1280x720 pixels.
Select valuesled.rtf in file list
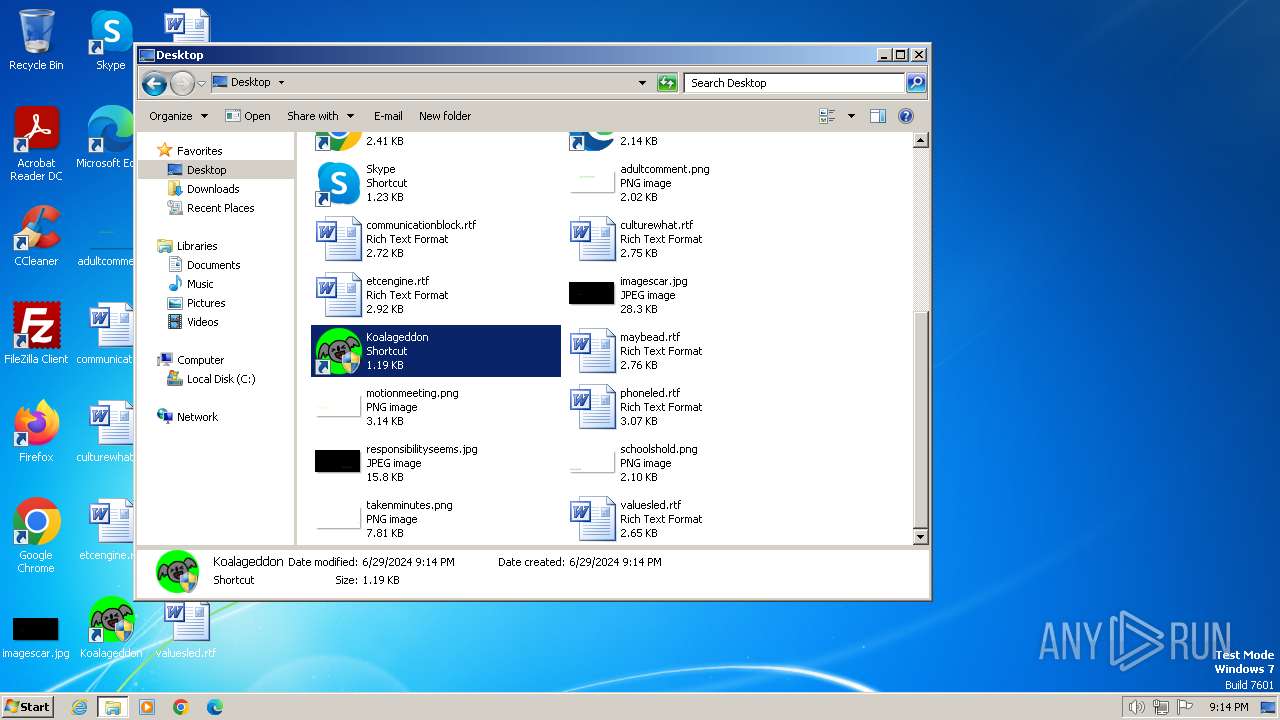[690, 519]
